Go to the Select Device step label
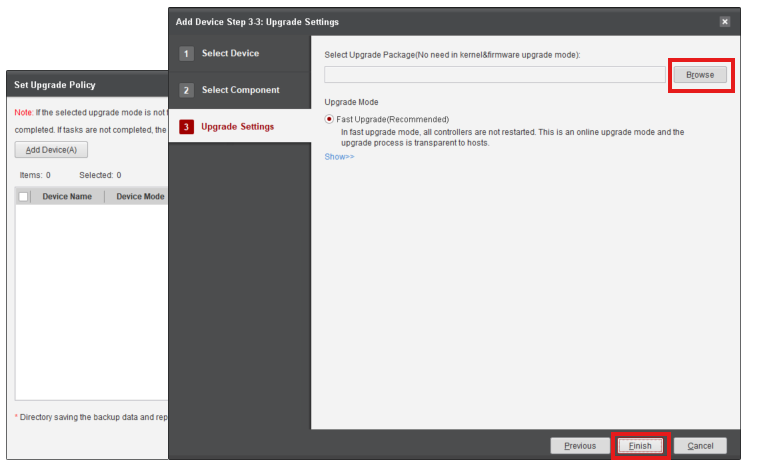Viewport: 767px width, 473px height. [230, 54]
